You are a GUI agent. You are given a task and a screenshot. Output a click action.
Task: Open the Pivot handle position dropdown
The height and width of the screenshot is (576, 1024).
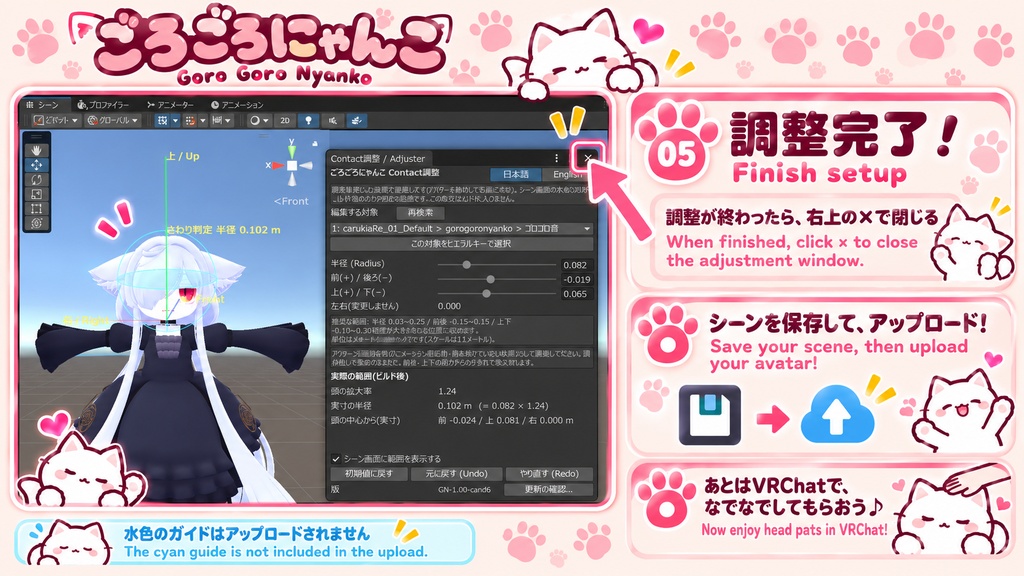point(56,120)
